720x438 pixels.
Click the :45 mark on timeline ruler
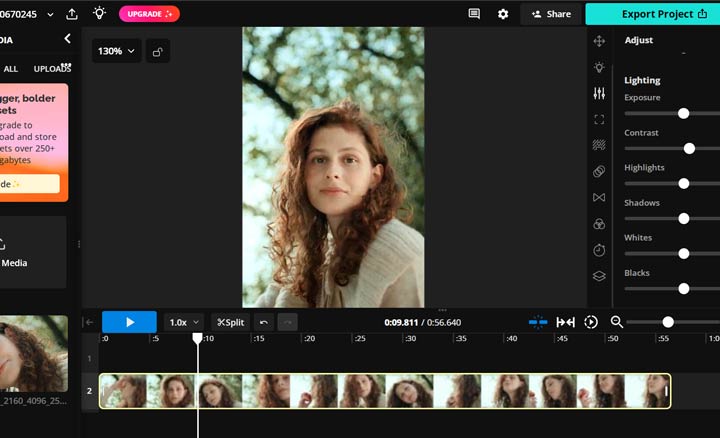[x=562, y=338]
